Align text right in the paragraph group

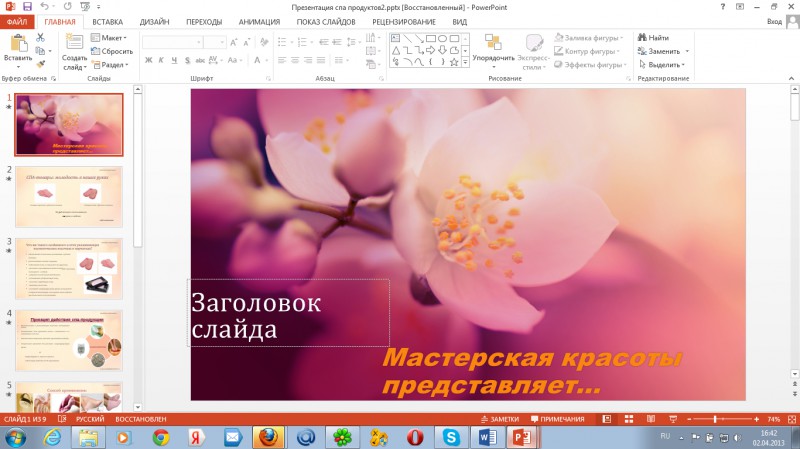click(308, 60)
